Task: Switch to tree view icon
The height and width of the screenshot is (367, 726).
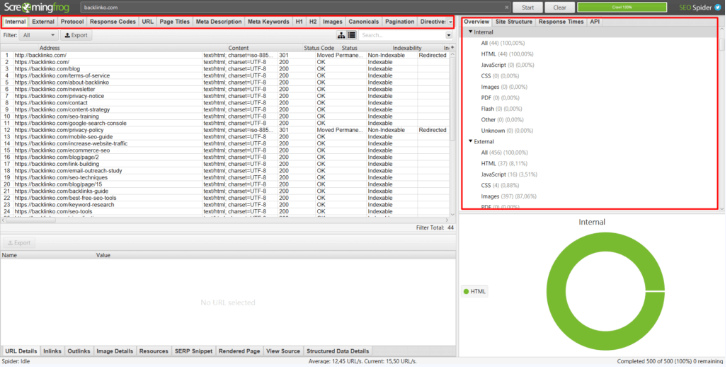Action: 341,35
